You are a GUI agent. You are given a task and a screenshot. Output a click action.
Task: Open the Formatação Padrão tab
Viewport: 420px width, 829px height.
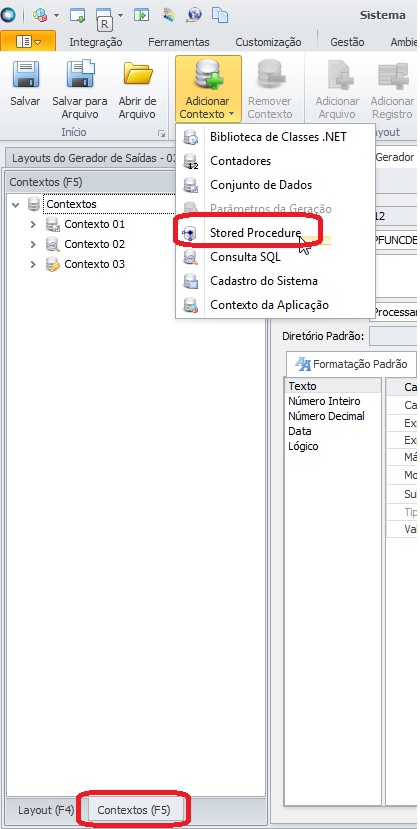click(351, 364)
